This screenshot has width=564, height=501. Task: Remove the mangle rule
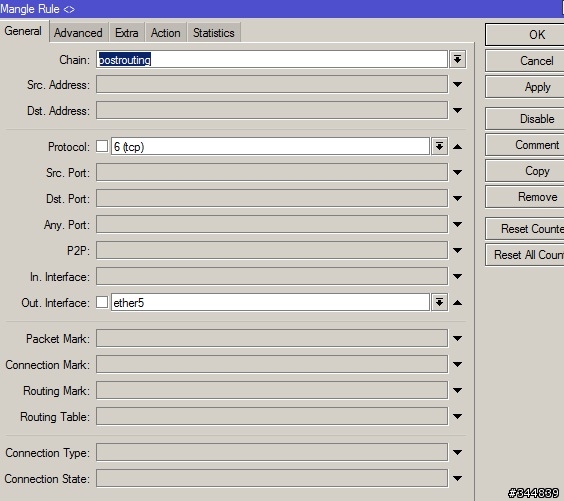pyautogui.click(x=525, y=197)
